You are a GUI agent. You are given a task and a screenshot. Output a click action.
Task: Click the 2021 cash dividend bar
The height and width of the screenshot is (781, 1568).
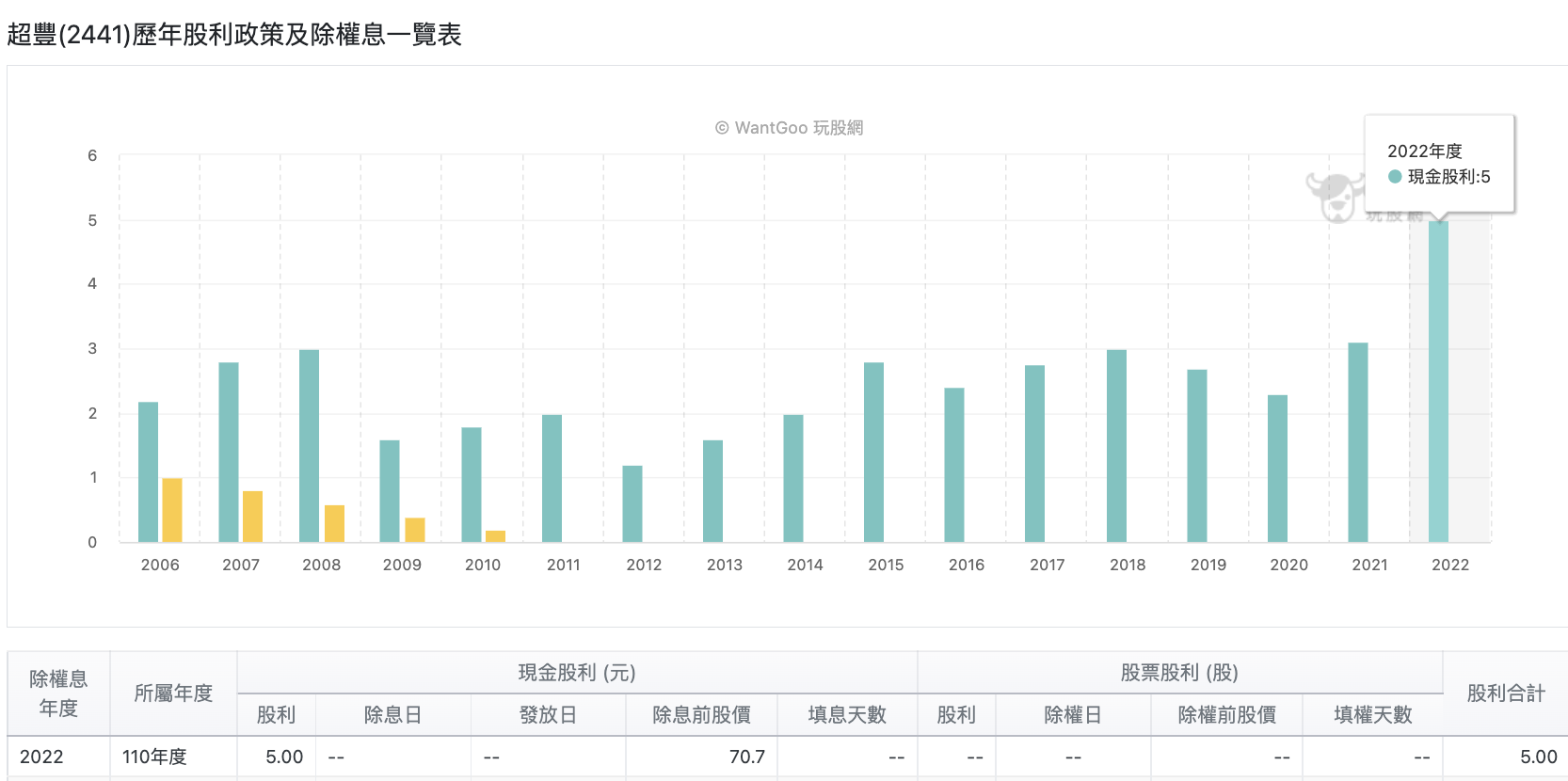[1358, 442]
